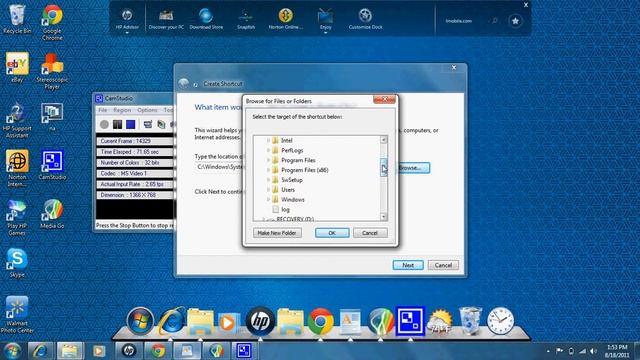Select the Program Files (x86) folder

(x=304, y=170)
